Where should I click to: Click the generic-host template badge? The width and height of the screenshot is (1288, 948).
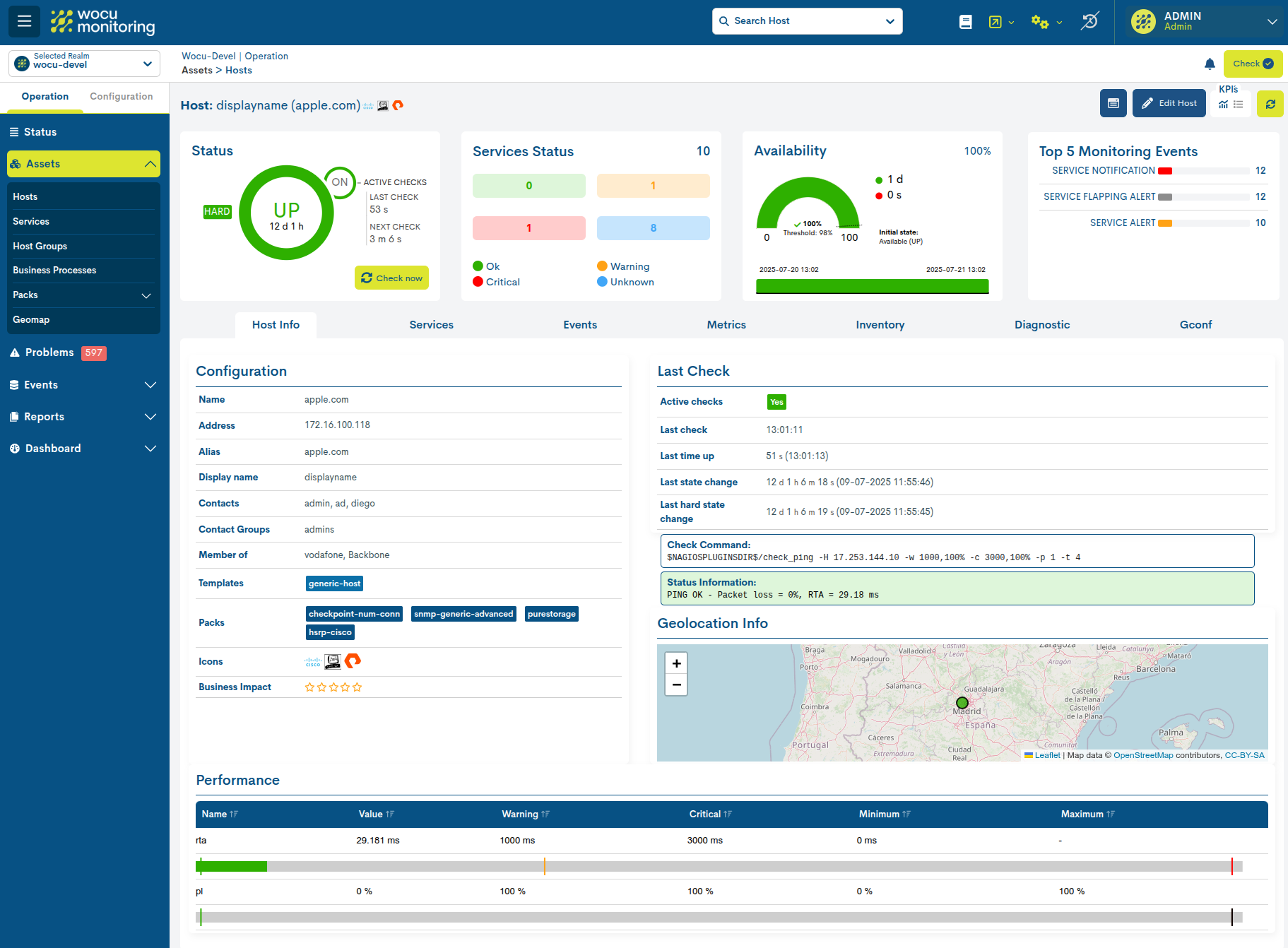click(x=334, y=583)
